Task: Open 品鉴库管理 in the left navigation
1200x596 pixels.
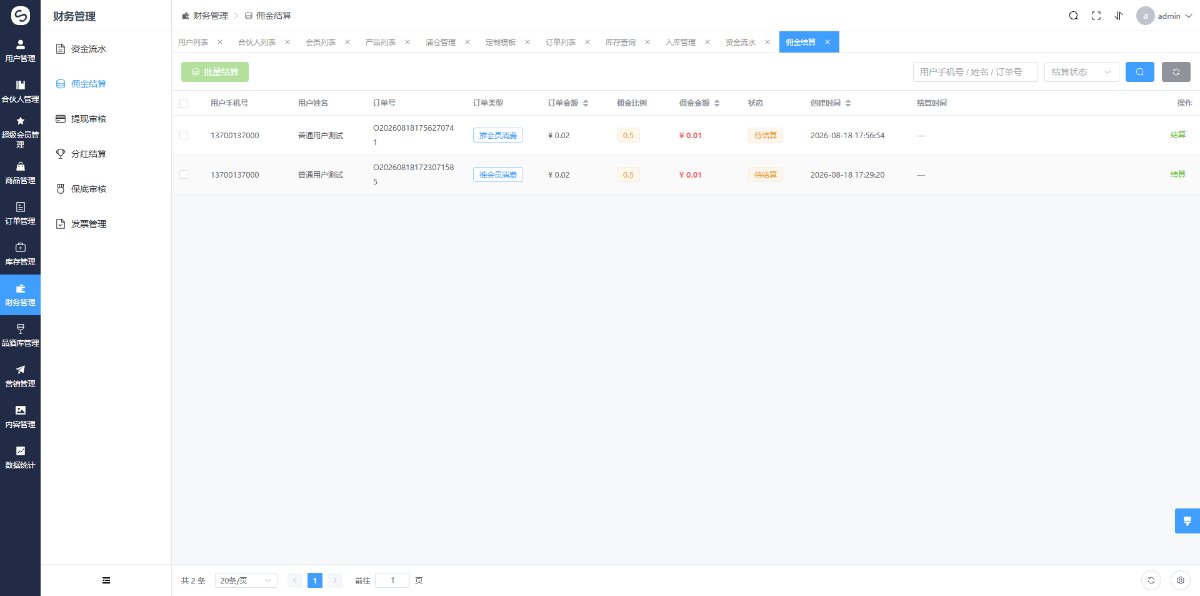Action: (x=20, y=335)
